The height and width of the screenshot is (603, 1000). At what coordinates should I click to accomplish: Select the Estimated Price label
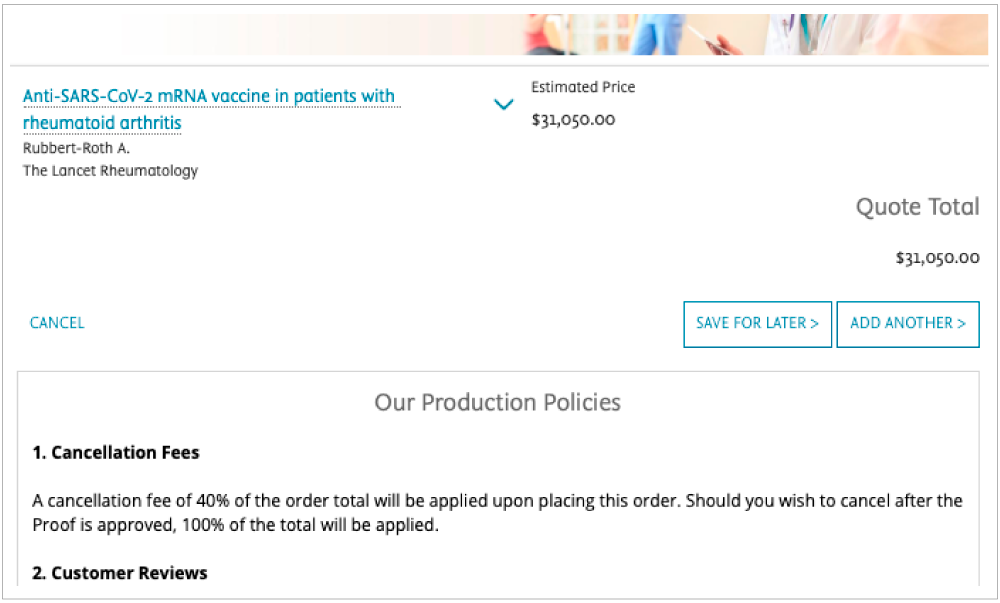(x=583, y=87)
